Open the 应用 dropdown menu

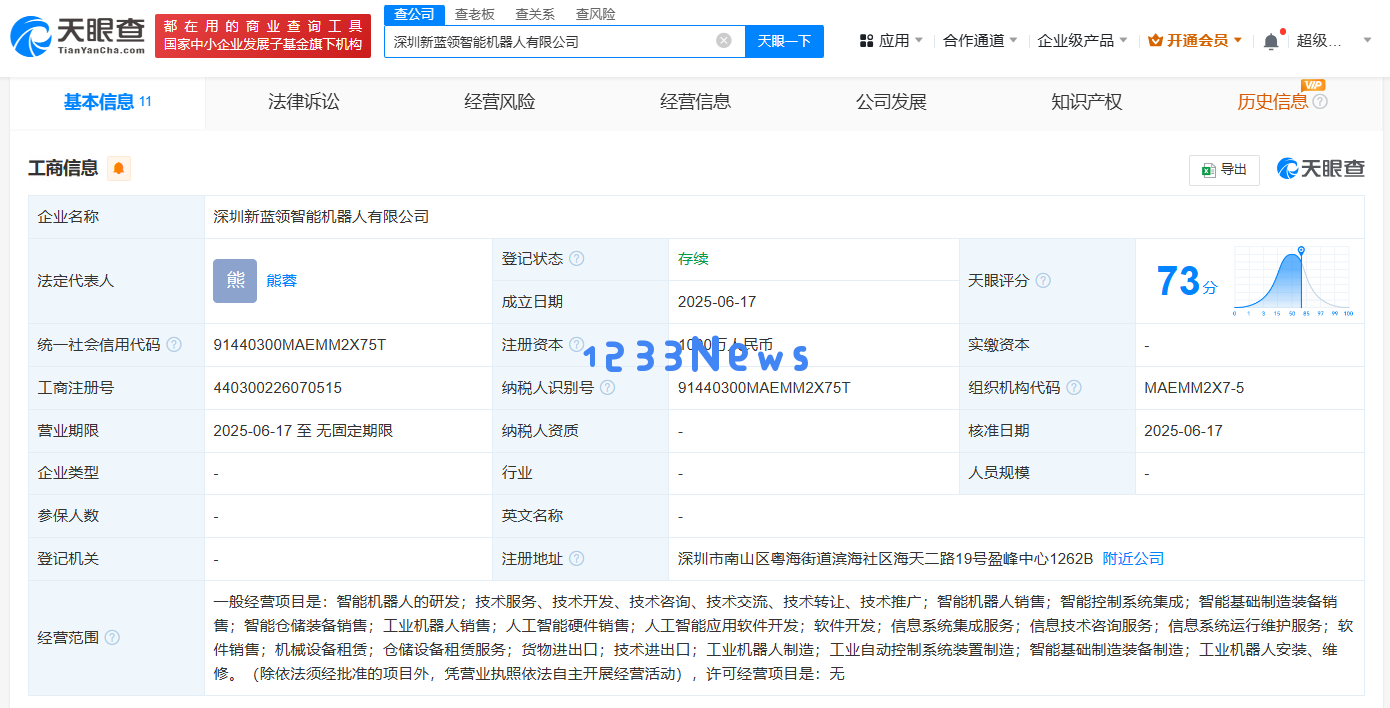point(893,41)
